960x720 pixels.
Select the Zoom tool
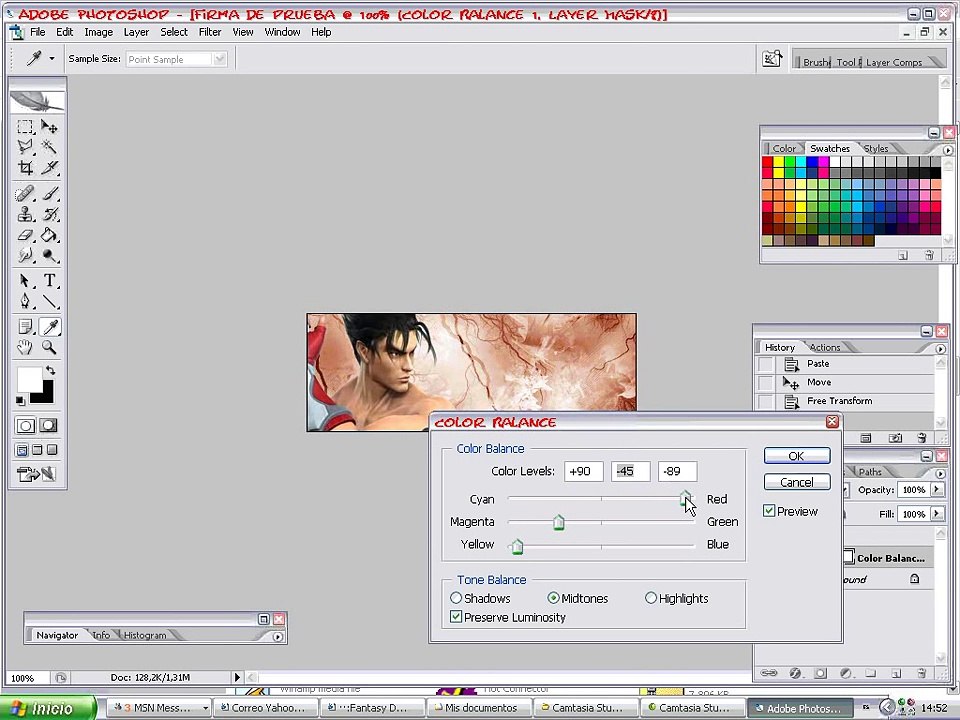coord(49,348)
